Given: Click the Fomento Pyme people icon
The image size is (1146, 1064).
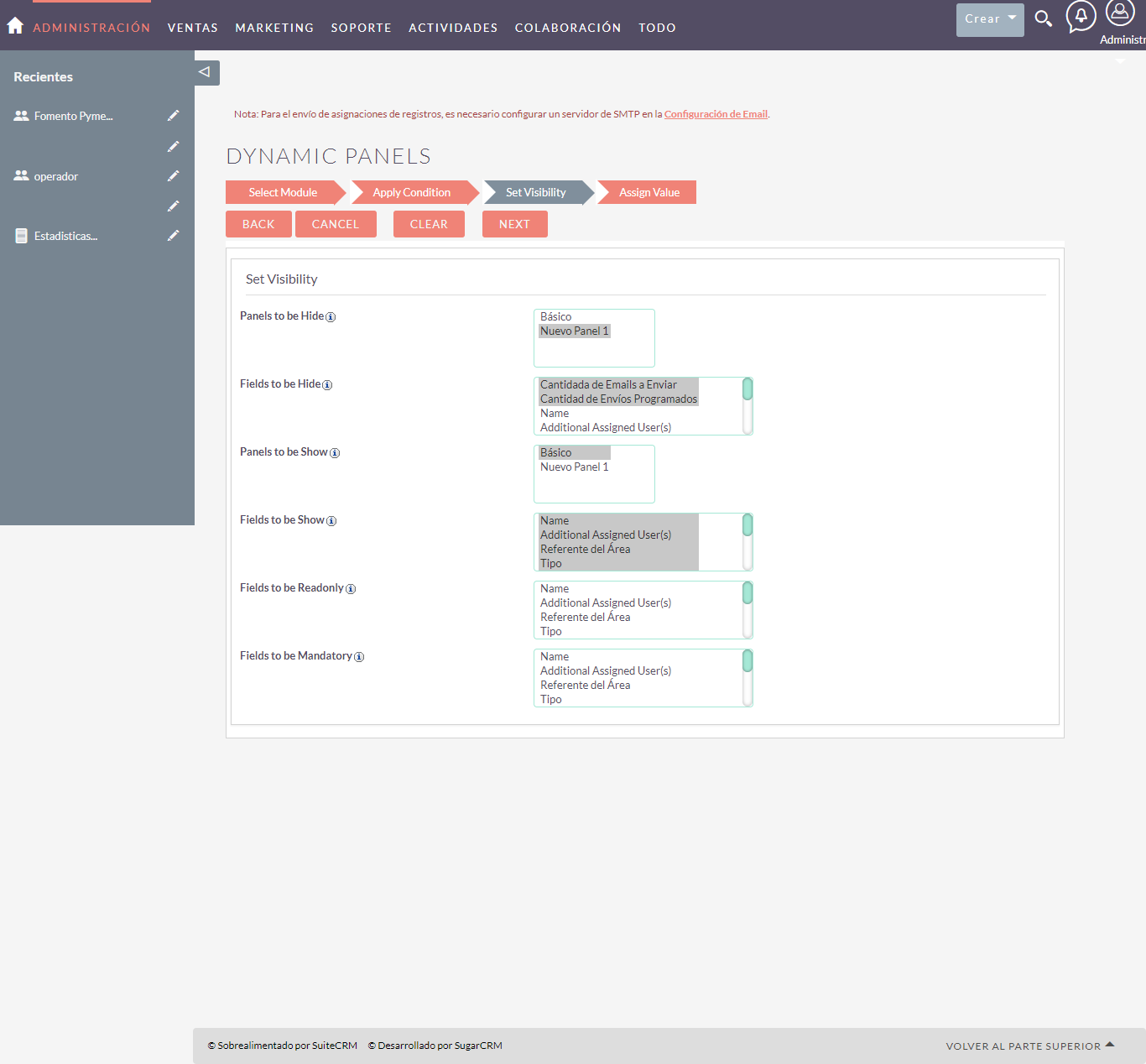Looking at the screenshot, I should [21, 116].
